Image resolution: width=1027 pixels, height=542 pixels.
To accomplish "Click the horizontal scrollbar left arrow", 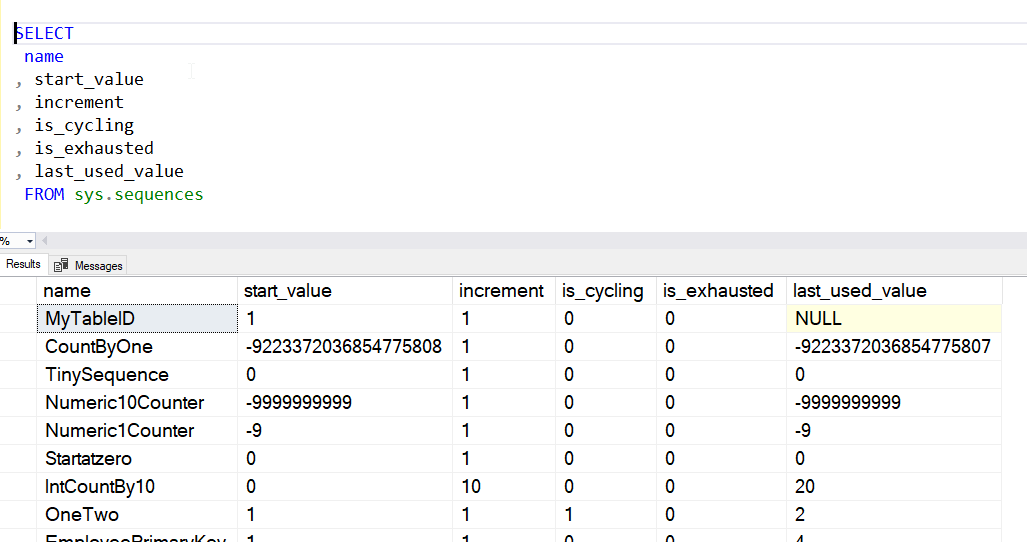I will click(x=45, y=241).
